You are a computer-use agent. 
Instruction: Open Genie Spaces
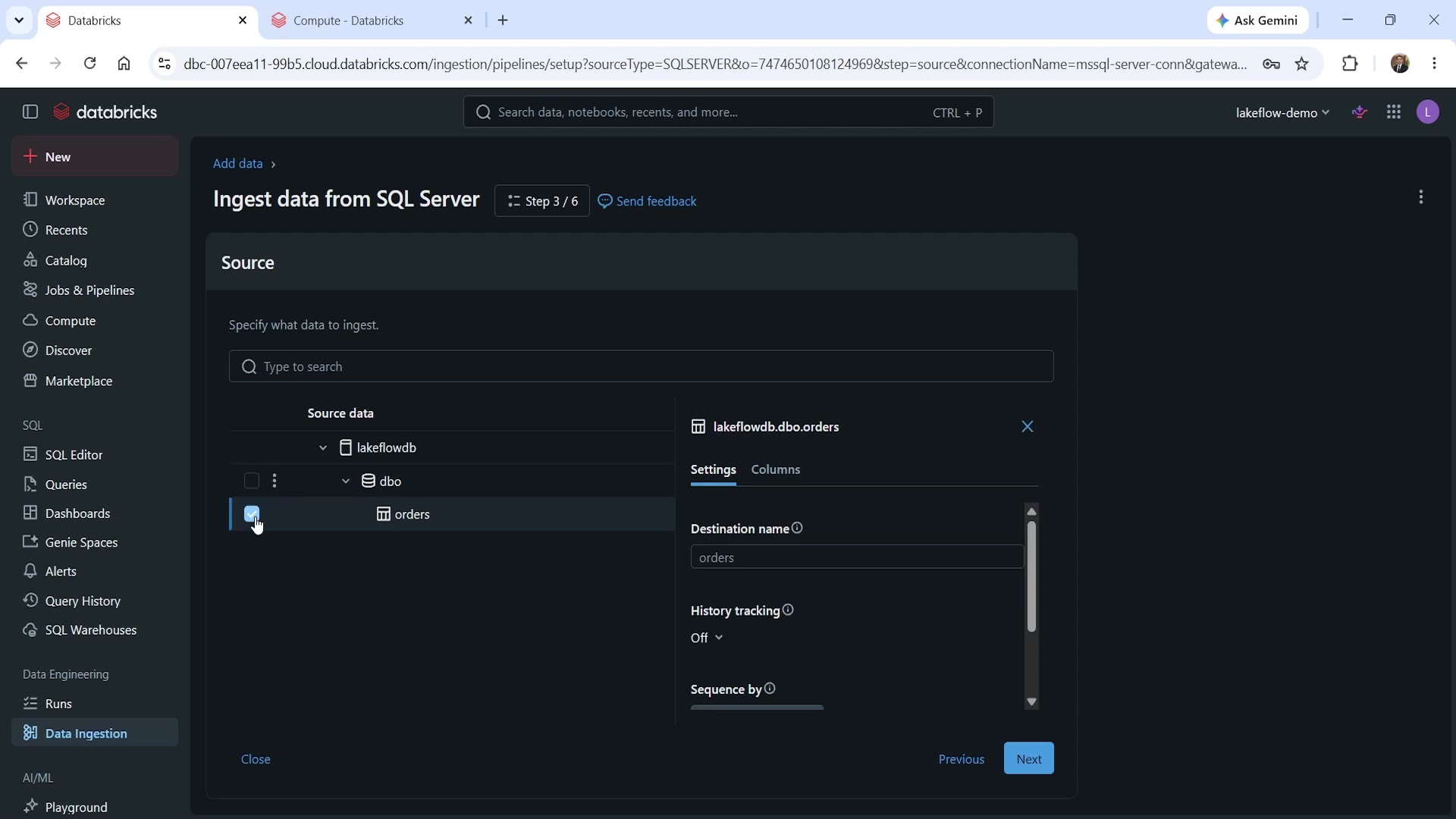95,542
